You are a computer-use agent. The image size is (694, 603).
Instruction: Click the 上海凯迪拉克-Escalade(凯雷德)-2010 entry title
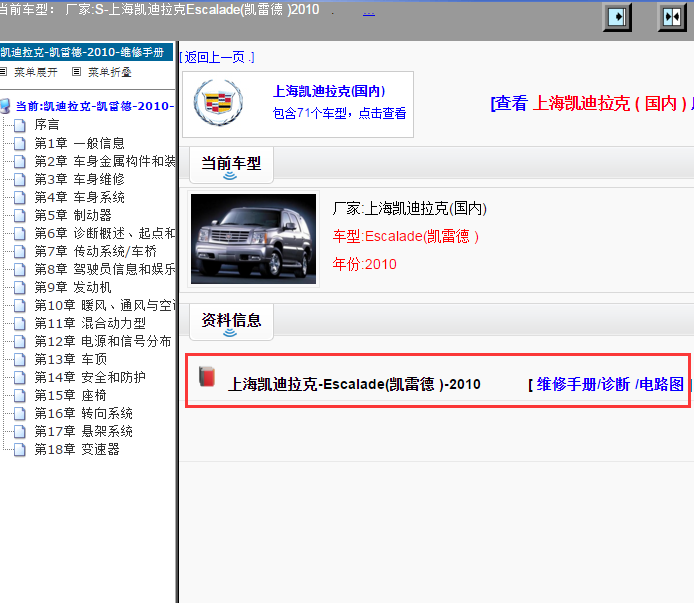tap(354, 384)
